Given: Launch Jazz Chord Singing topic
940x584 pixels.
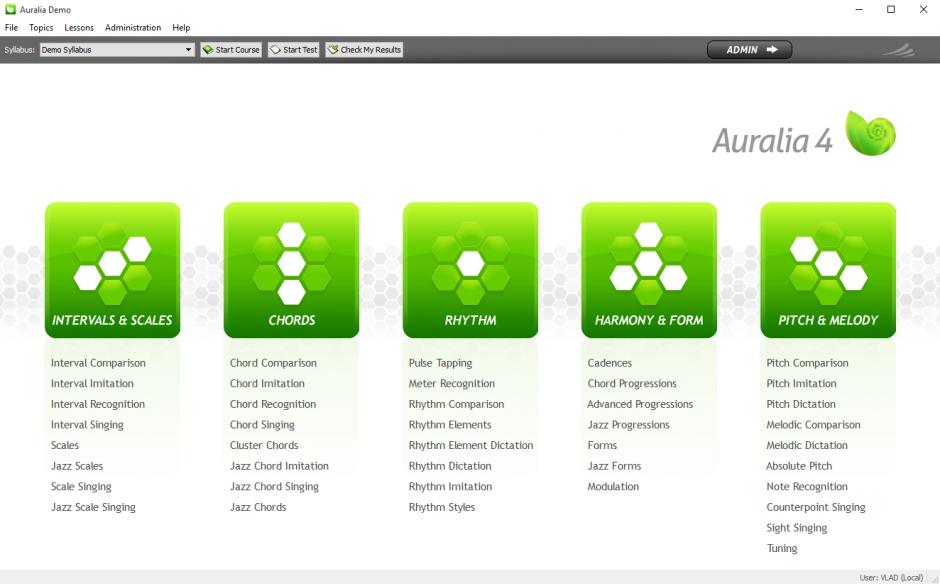Looking at the screenshot, I should click(x=274, y=487).
